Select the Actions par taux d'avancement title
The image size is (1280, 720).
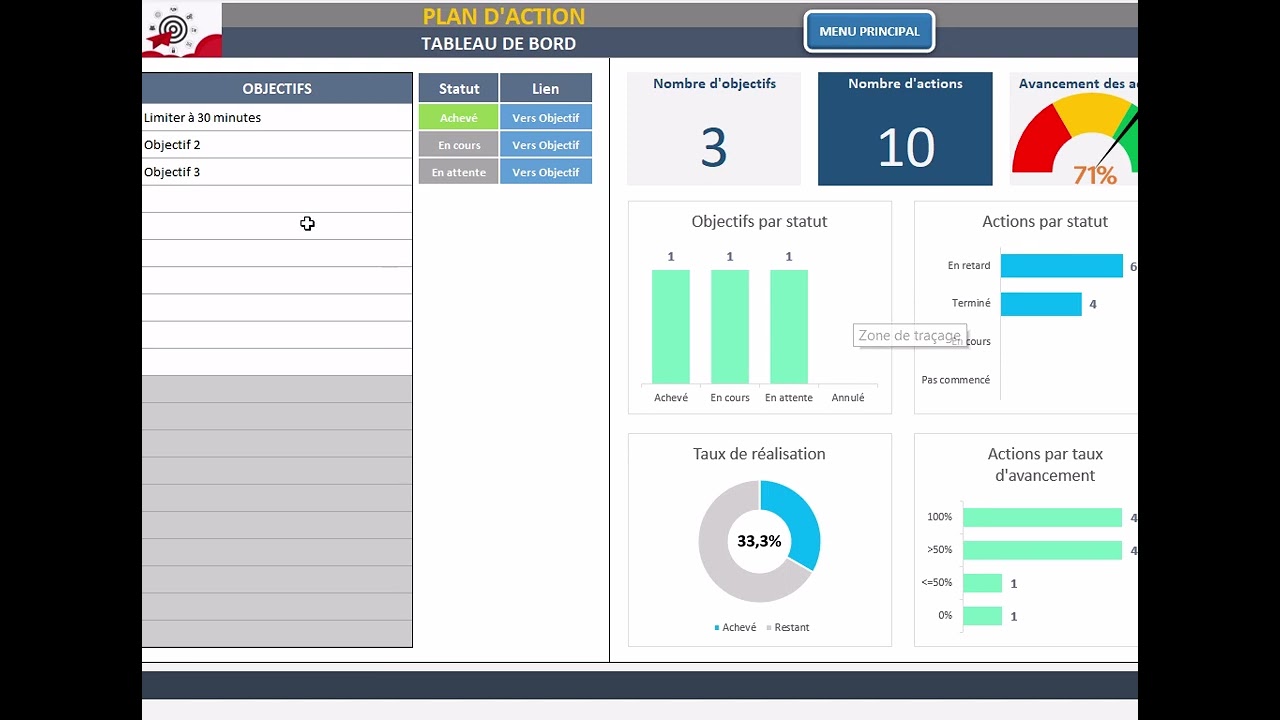(1045, 465)
